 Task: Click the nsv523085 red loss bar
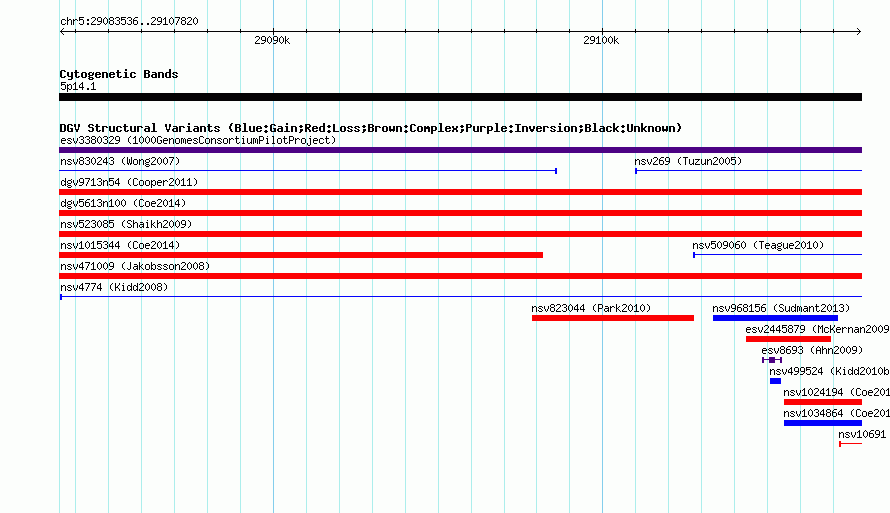(x=460, y=234)
